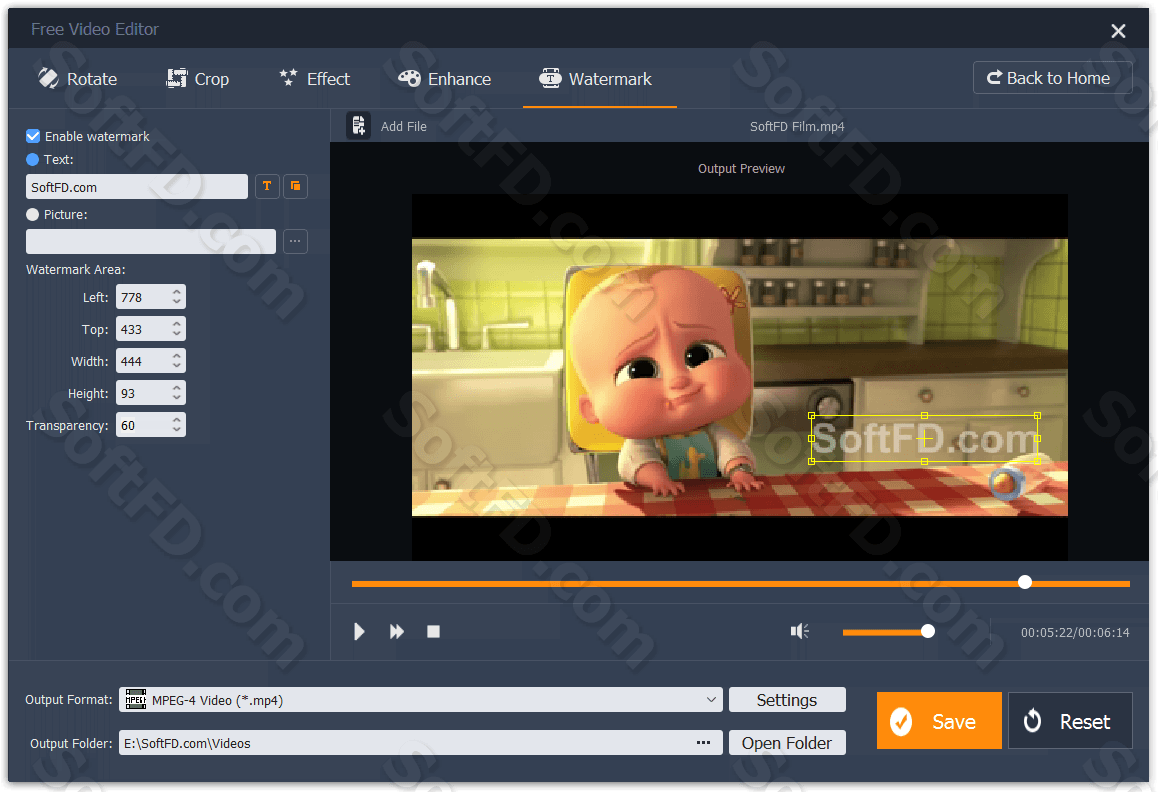Browse for a watermark picture file
The image size is (1158, 792).
(x=295, y=241)
